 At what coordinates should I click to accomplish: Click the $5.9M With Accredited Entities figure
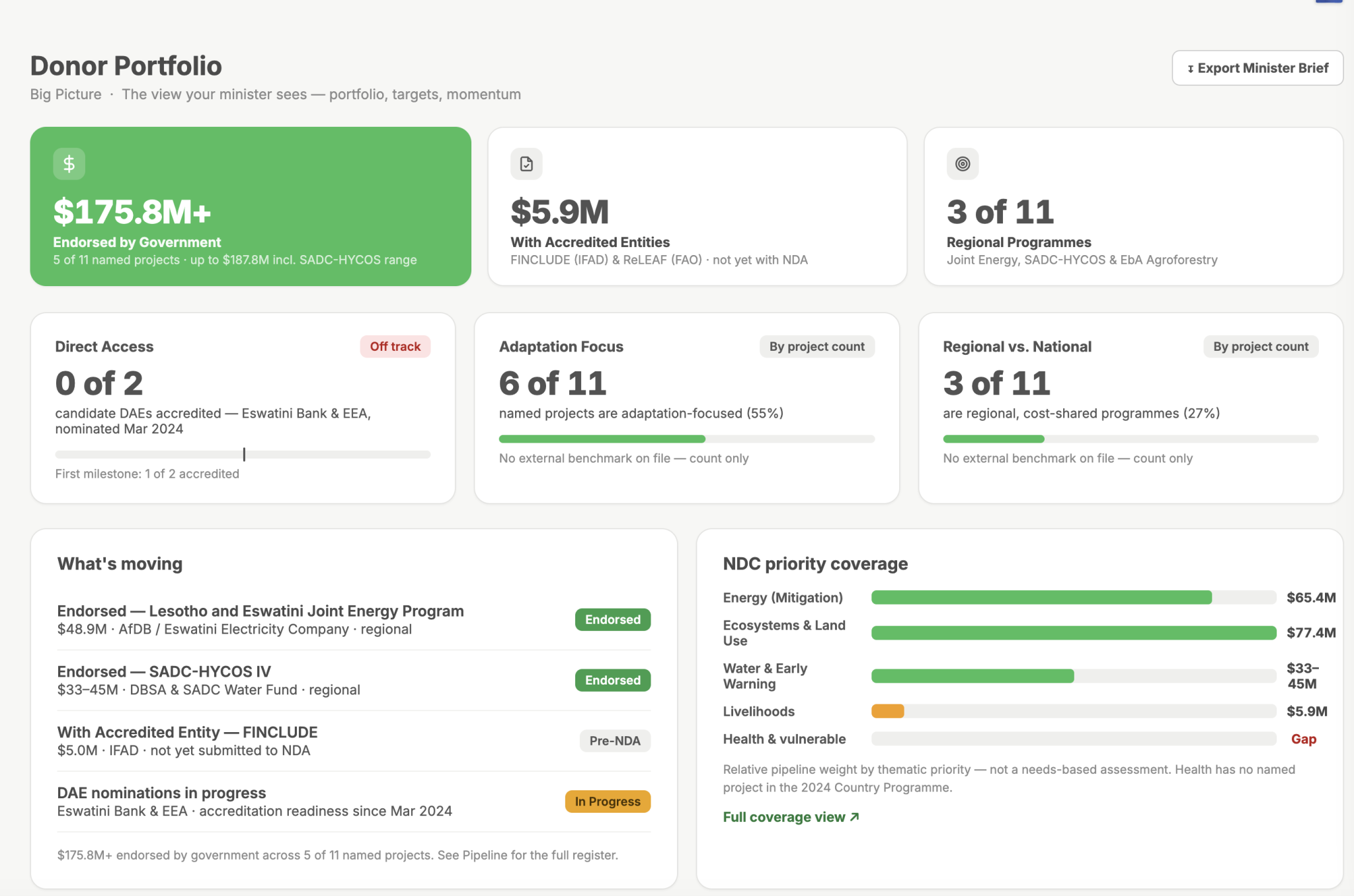tap(559, 211)
